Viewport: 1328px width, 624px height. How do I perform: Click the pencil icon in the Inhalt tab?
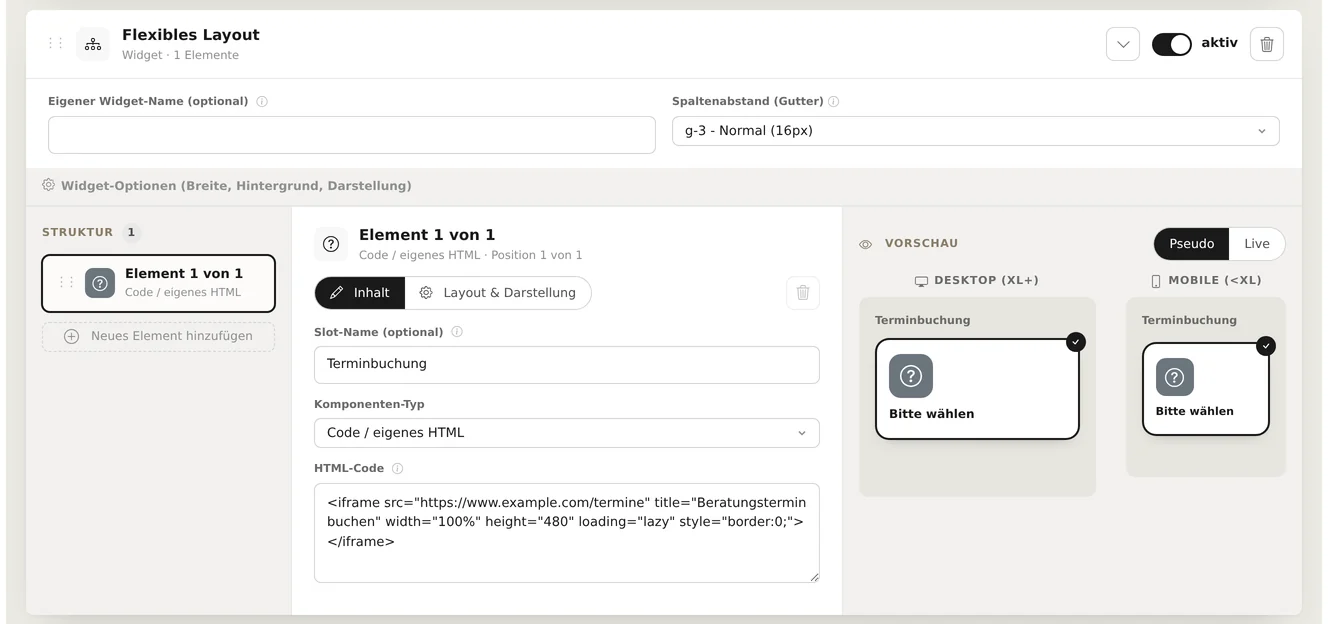[336, 293]
